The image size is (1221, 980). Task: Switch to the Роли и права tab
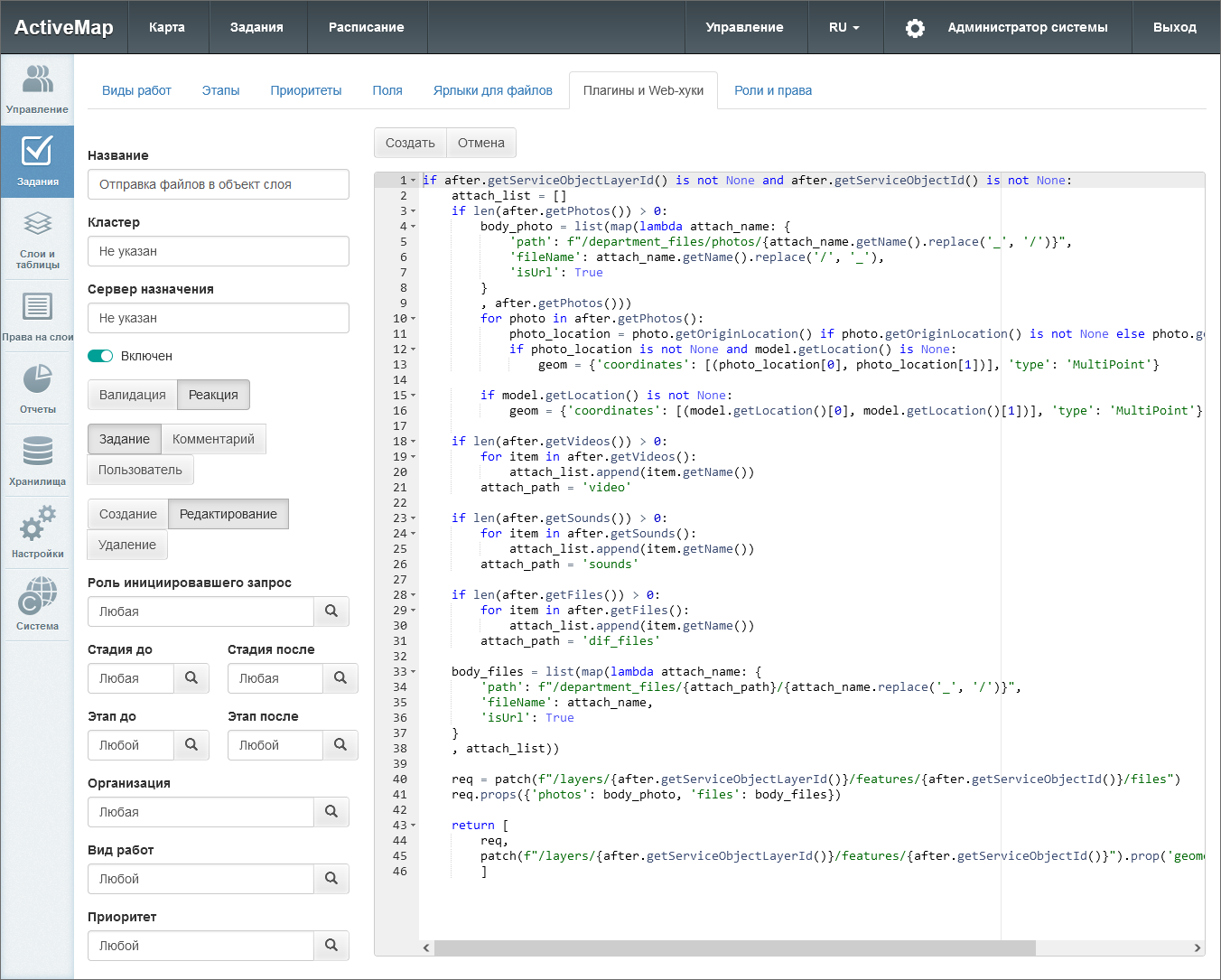[x=772, y=90]
